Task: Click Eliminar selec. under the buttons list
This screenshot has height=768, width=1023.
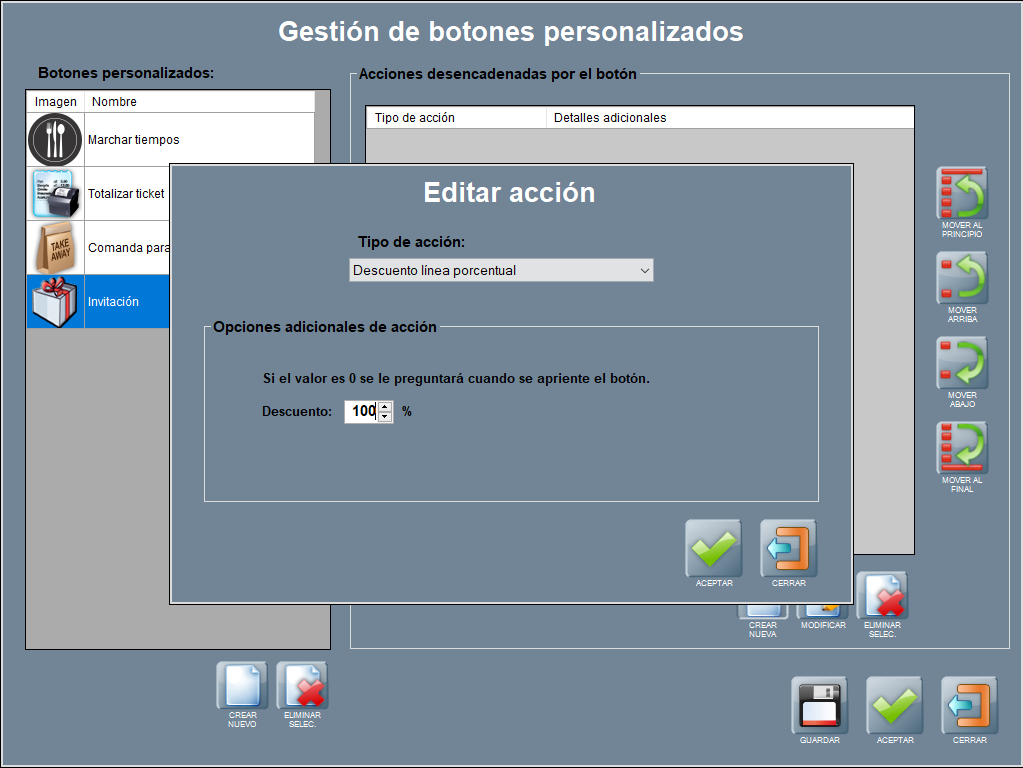Action: click(302, 686)
